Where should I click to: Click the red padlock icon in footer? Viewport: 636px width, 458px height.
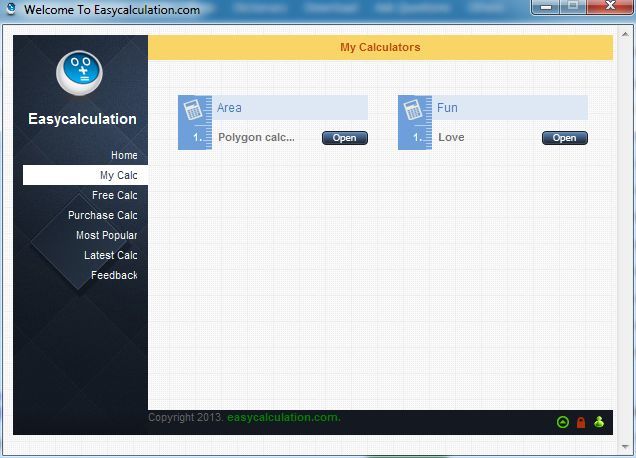[x=581, y=422]
